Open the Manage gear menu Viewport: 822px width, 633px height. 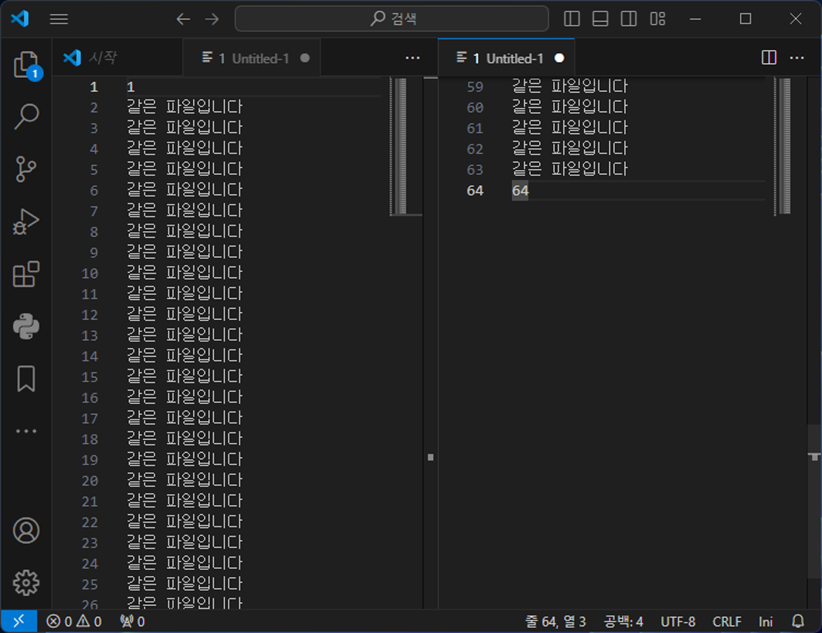click(26, 583)
